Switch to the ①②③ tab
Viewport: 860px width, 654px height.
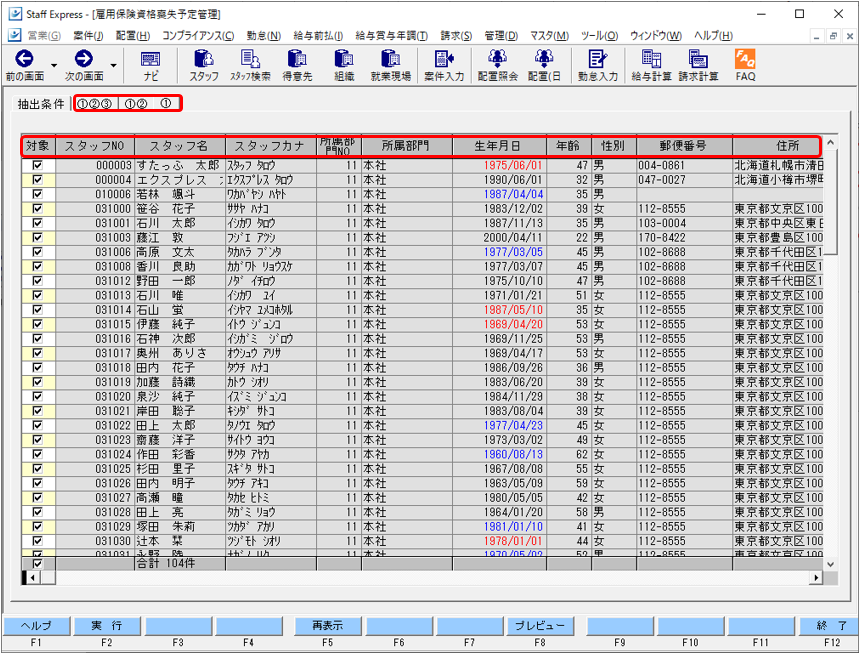[94, 104]
